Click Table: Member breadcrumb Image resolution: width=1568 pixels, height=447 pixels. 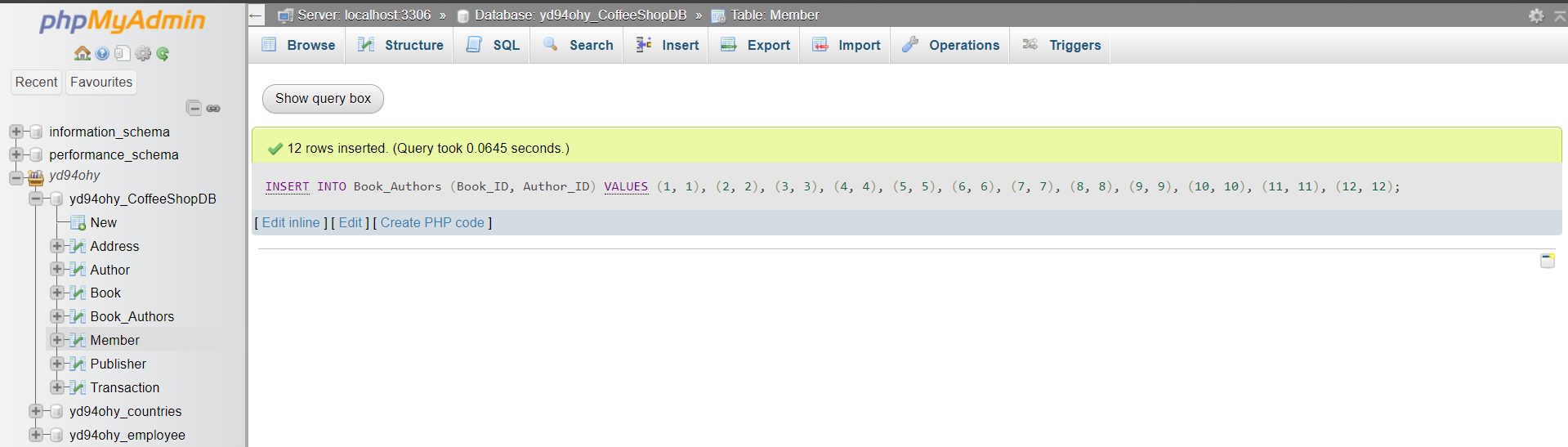pos(775,15)
